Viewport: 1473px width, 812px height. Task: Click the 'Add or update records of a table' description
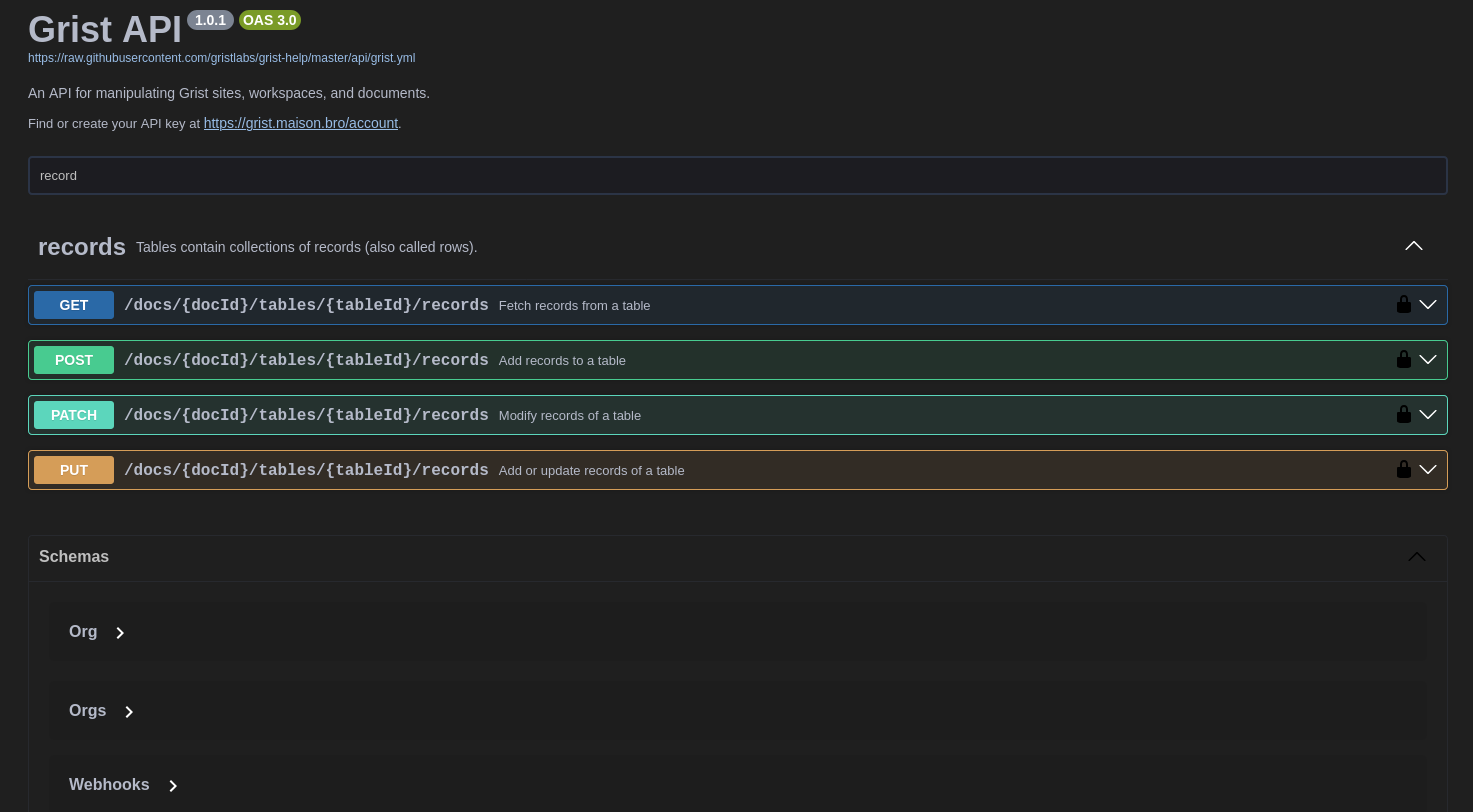click(x=591, y=471)
